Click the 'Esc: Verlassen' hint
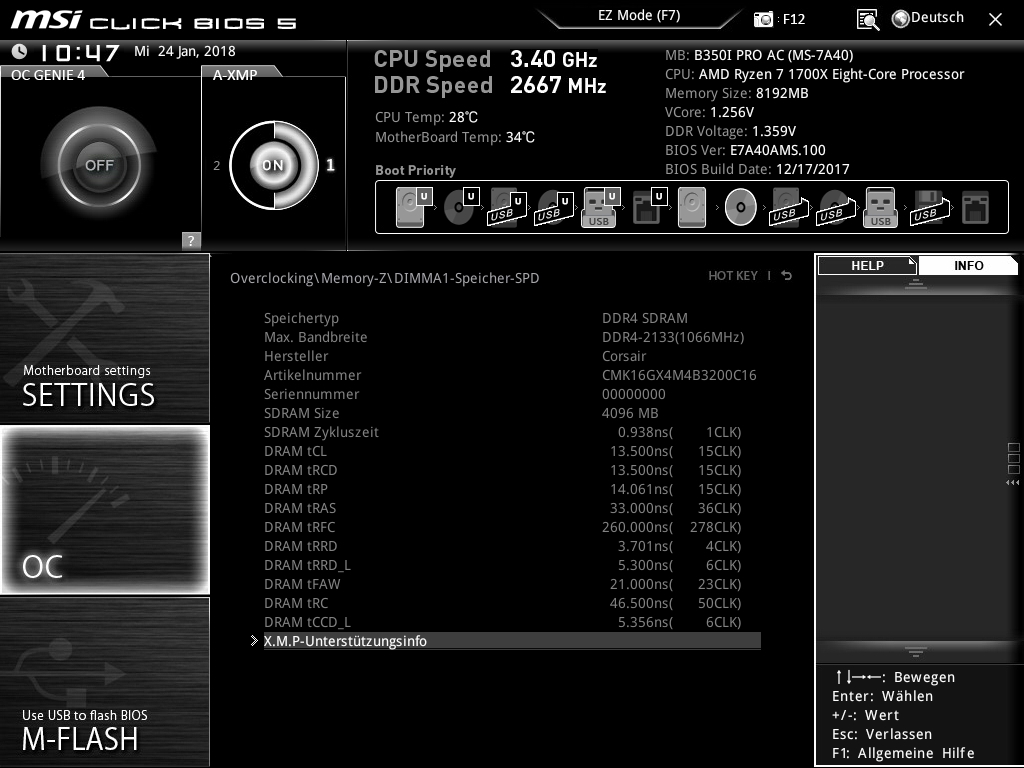1024x768 pixels. 882,734
